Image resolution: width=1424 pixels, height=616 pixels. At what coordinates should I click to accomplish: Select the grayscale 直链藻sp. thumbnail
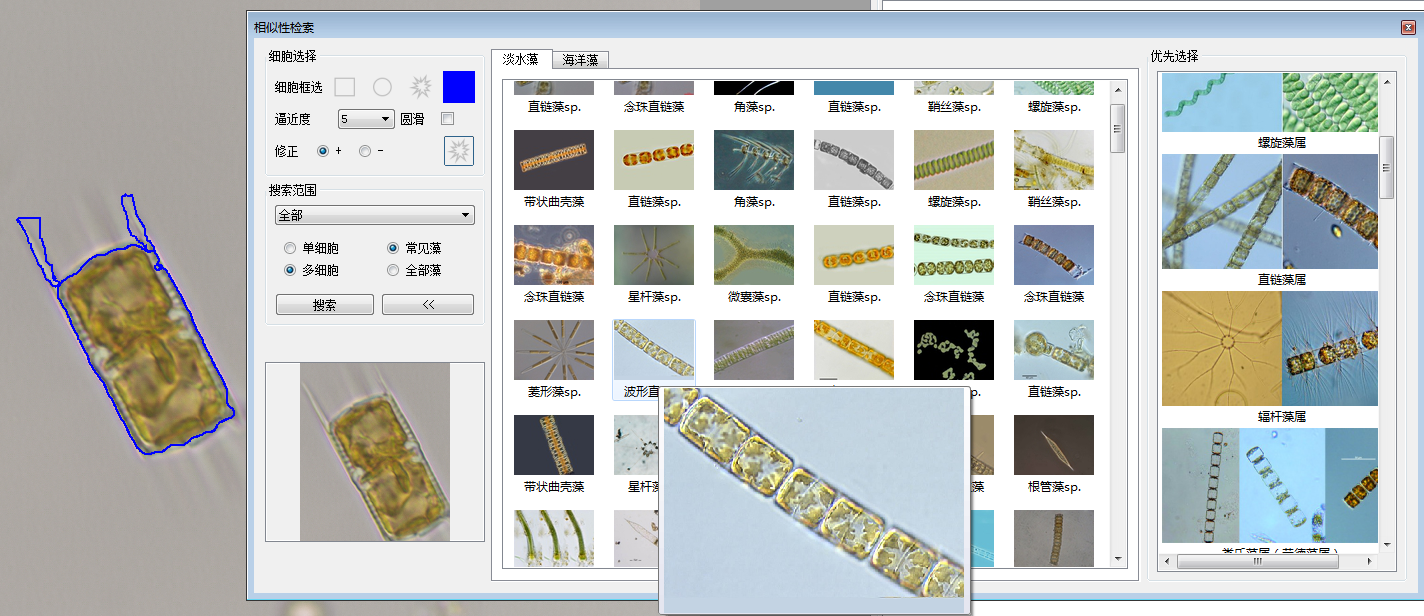click(854, 160)
